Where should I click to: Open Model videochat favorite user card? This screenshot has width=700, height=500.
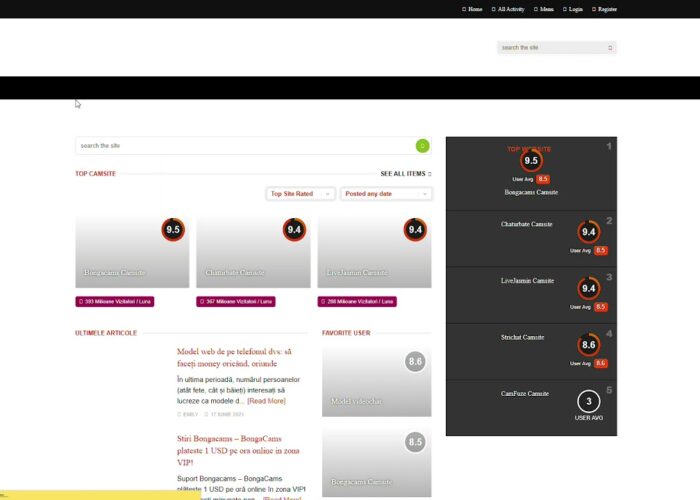(376, 382)
